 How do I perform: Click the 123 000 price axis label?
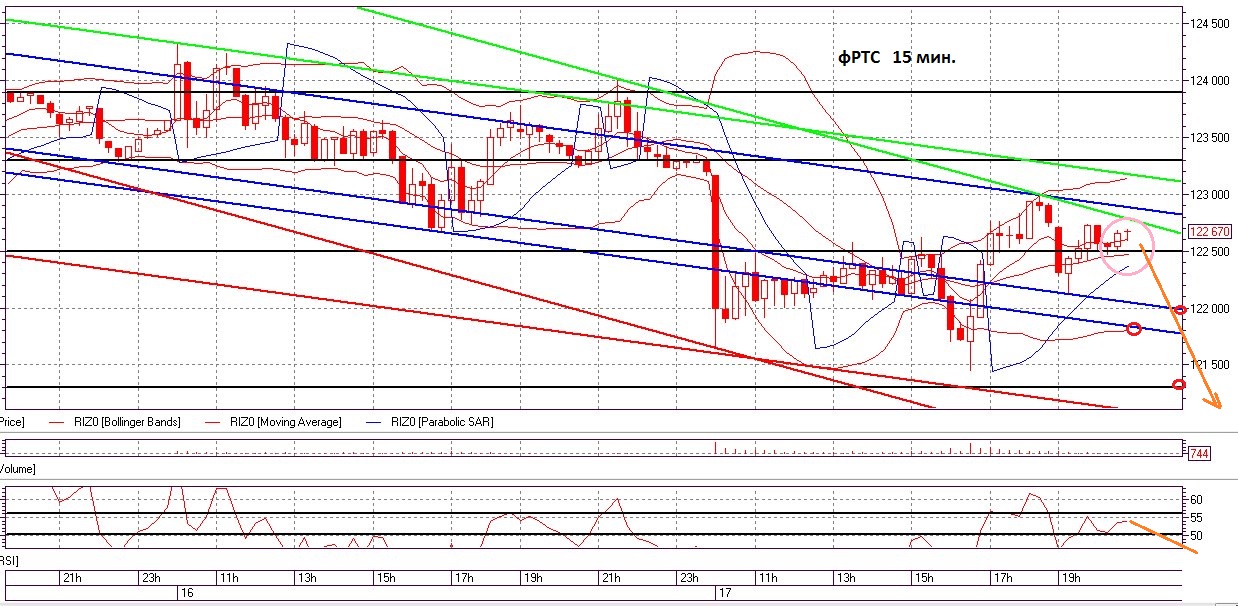1208,194
